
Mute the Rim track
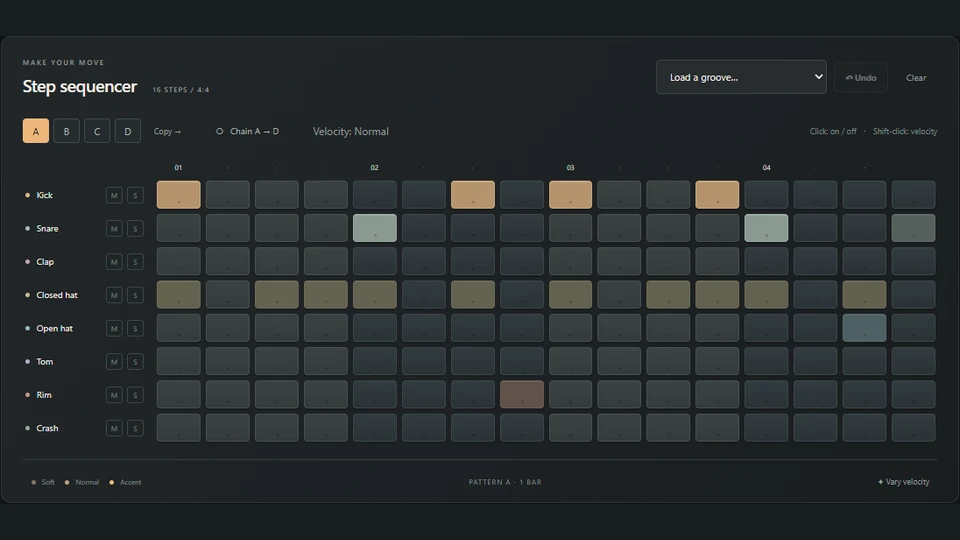pyautogui.click(x=114, y=395)
